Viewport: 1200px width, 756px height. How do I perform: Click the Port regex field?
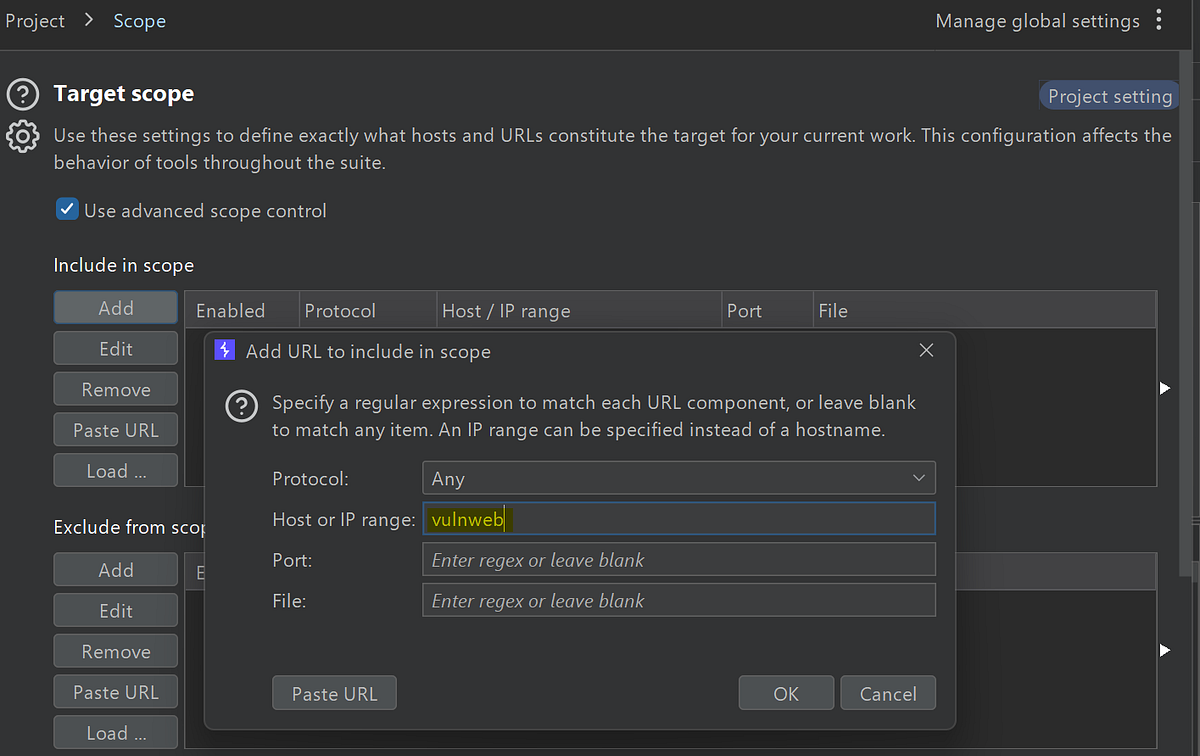click(679, 559)
